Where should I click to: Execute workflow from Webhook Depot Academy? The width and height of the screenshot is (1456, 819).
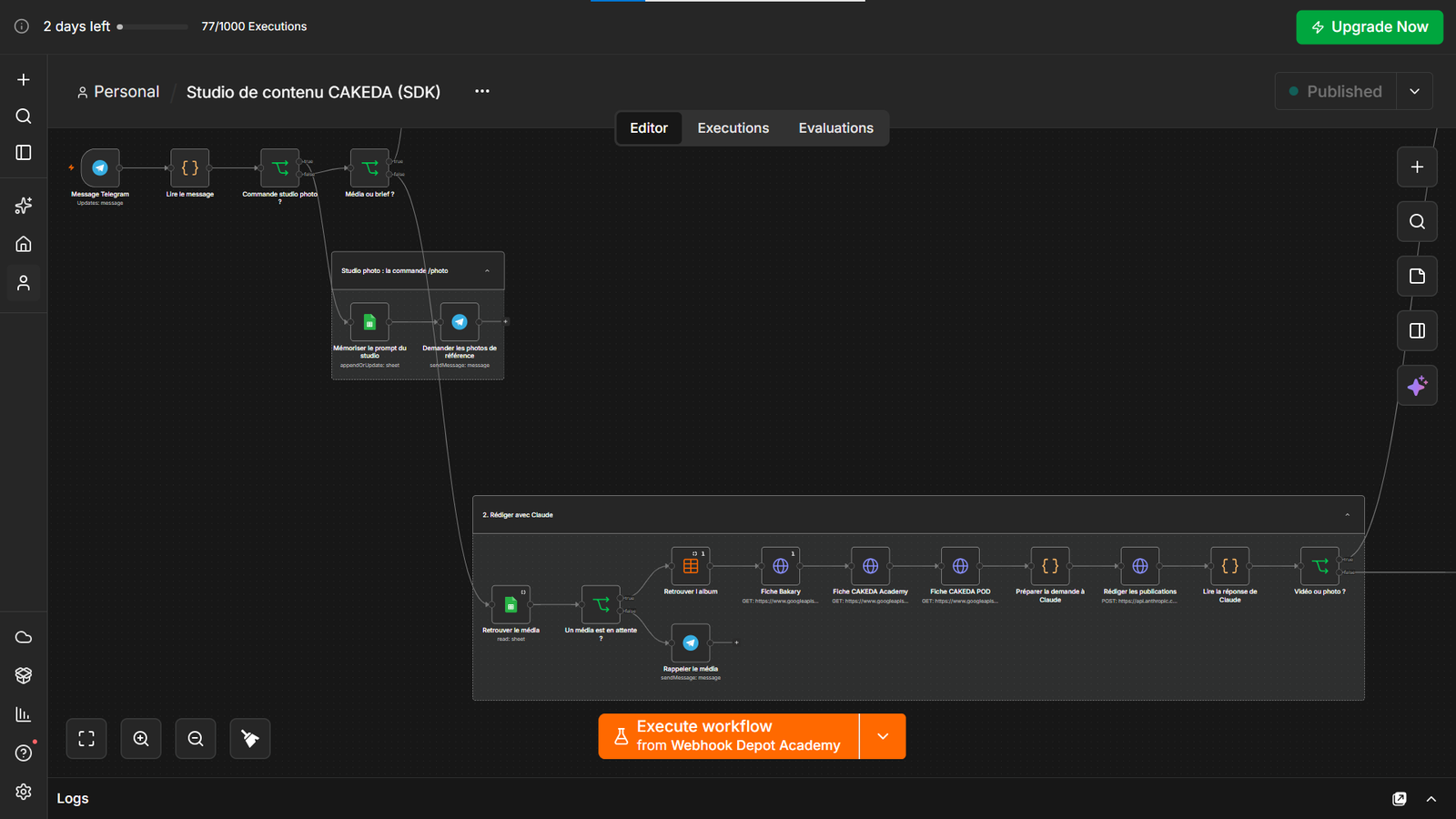point(729,736)
